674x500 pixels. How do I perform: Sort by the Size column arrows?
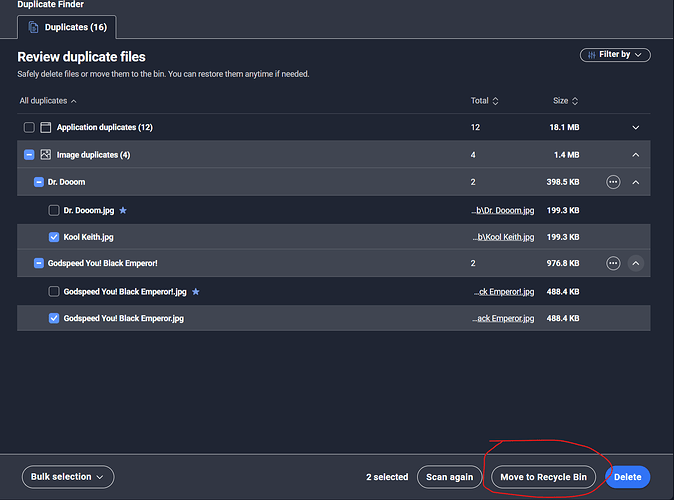(575, 101)
